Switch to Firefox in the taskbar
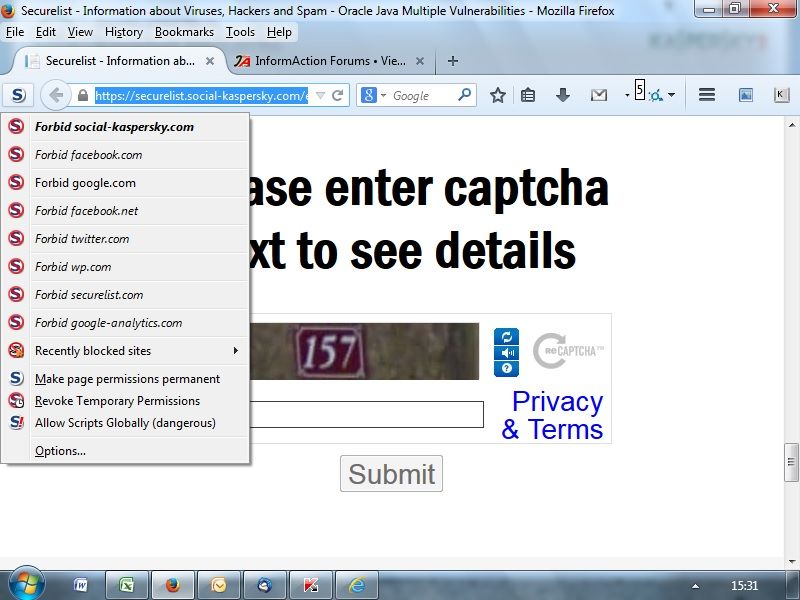 tap(173, 585)
